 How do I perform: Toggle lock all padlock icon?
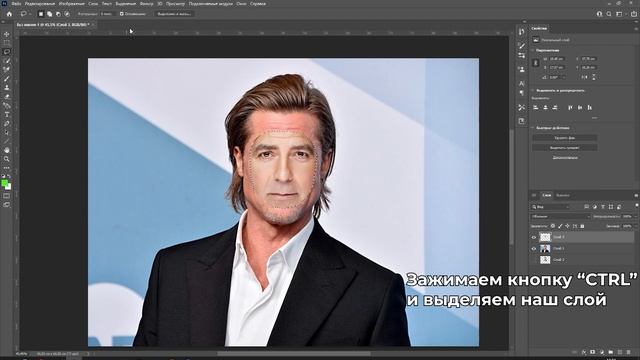[582, 226]
